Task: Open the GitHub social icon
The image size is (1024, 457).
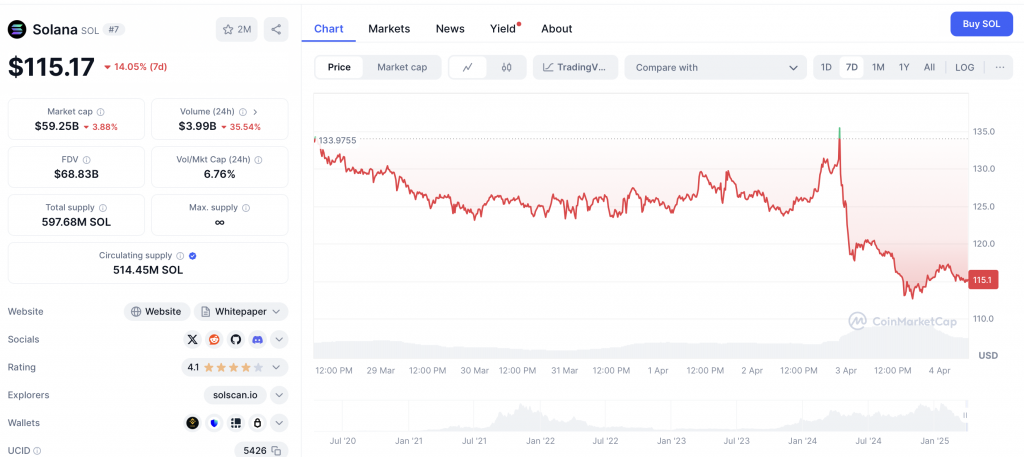Action: pos(236,339)
